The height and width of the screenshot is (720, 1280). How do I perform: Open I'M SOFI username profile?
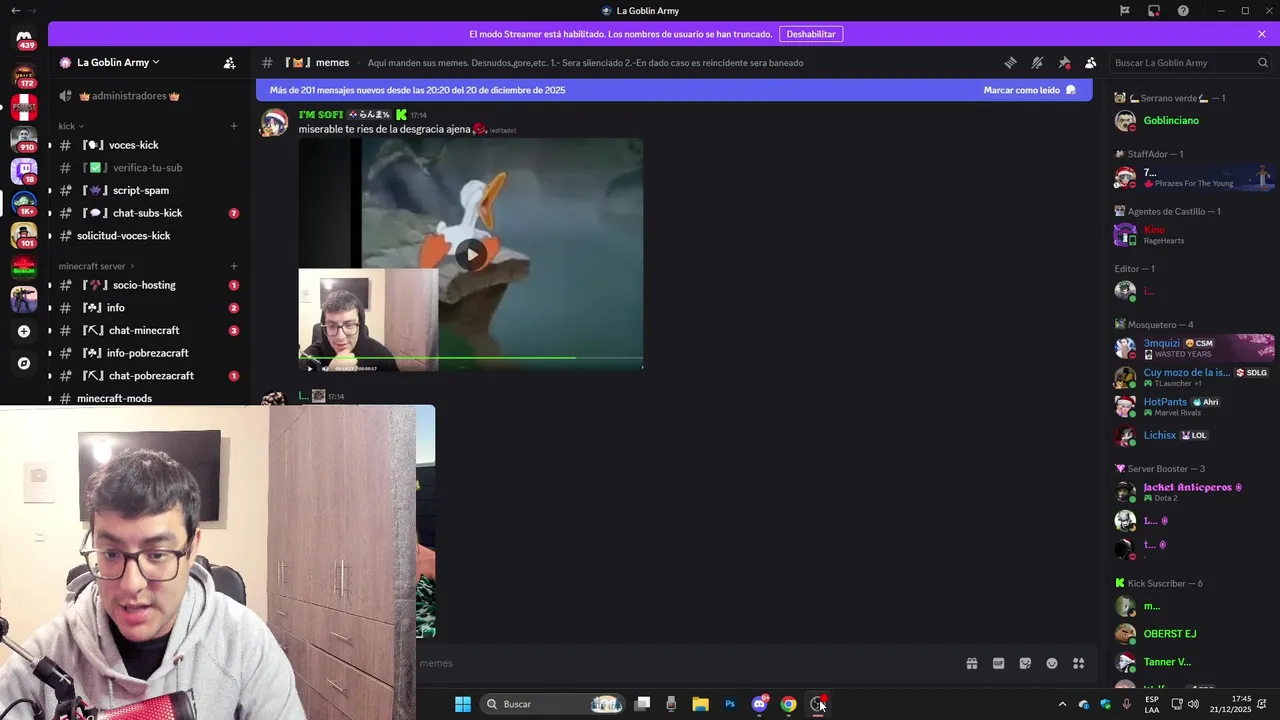(321, 115)
